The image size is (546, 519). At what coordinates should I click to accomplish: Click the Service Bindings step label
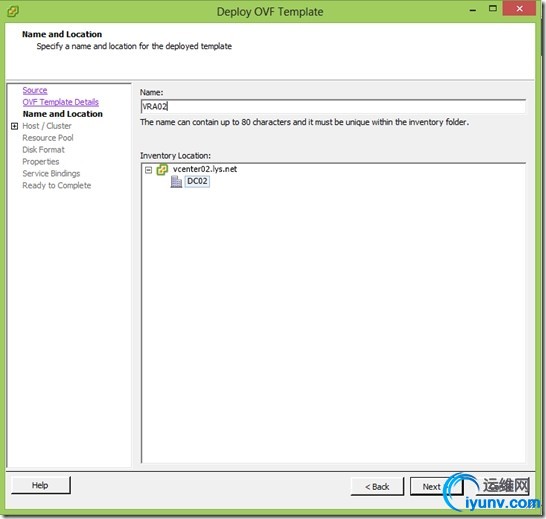click(51, 173)
